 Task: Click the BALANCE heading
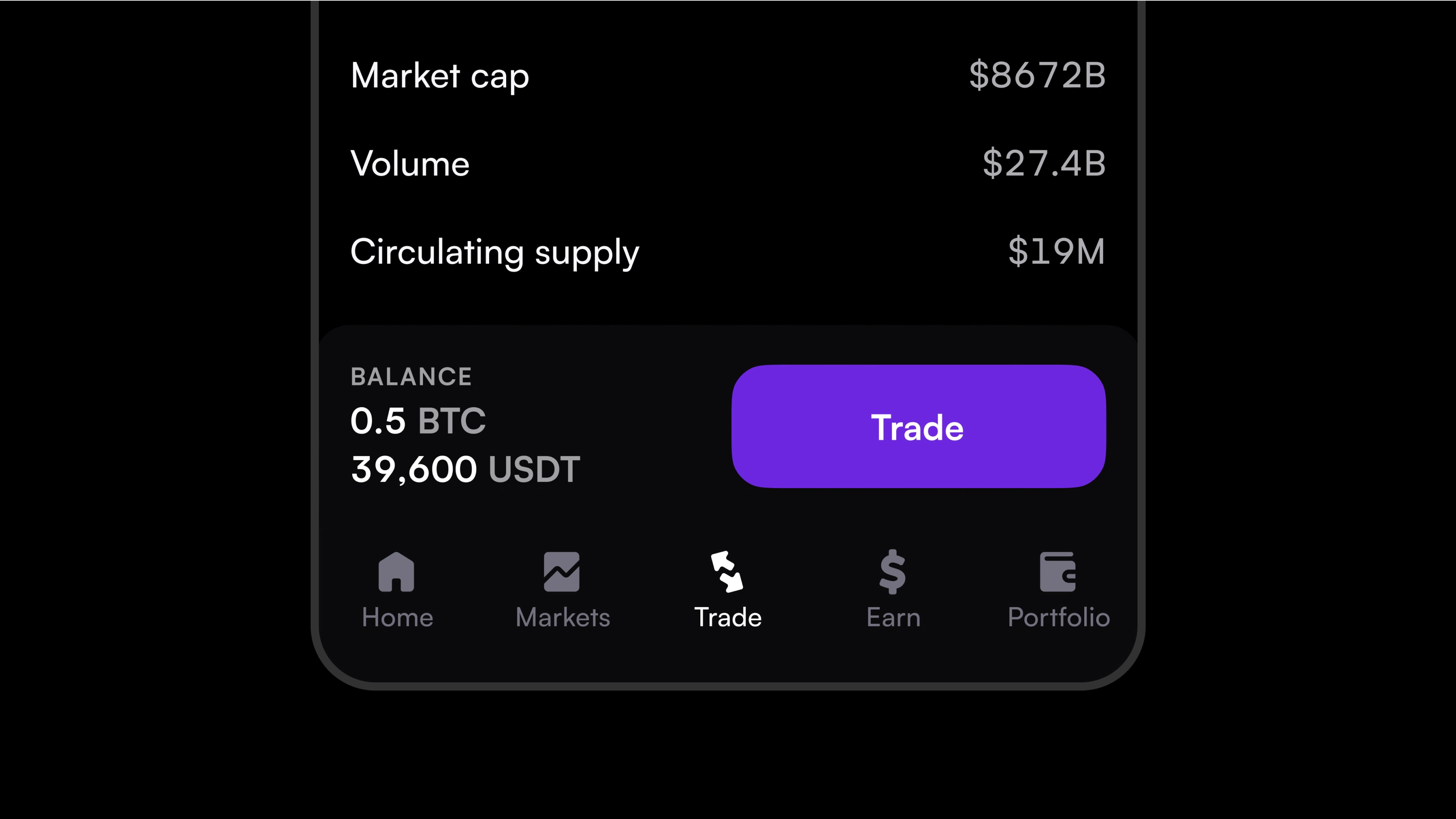point(411,377)
